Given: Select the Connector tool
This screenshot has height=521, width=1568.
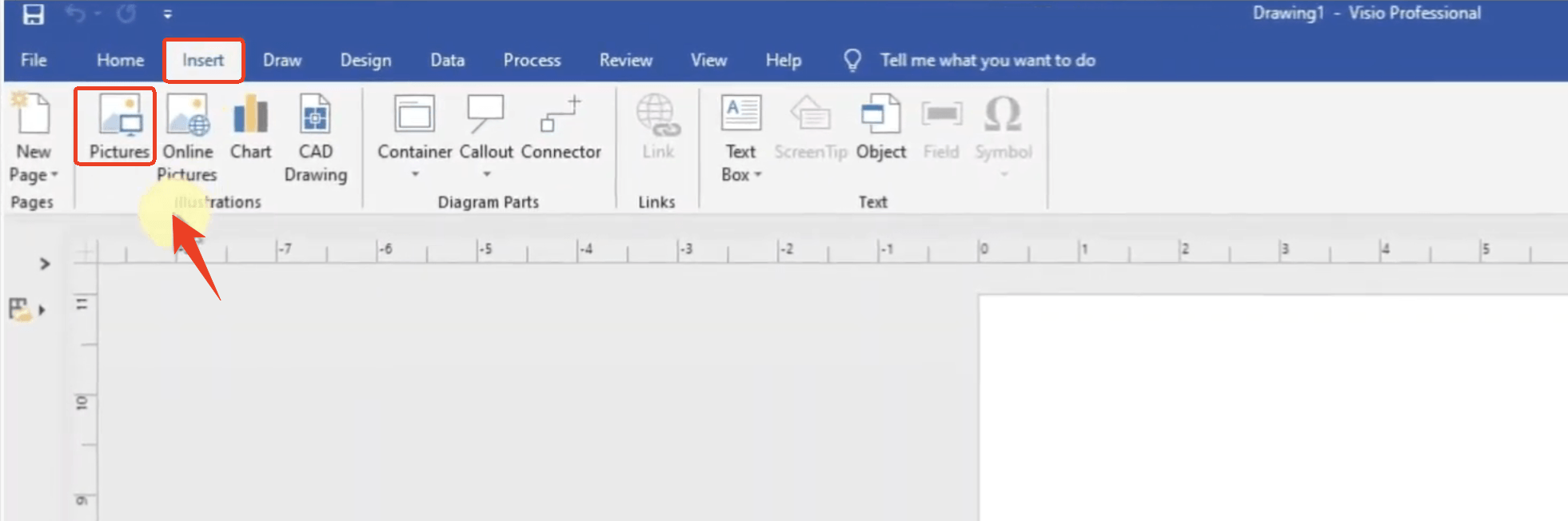Looking at the screenshot, I should coord(561,125).
